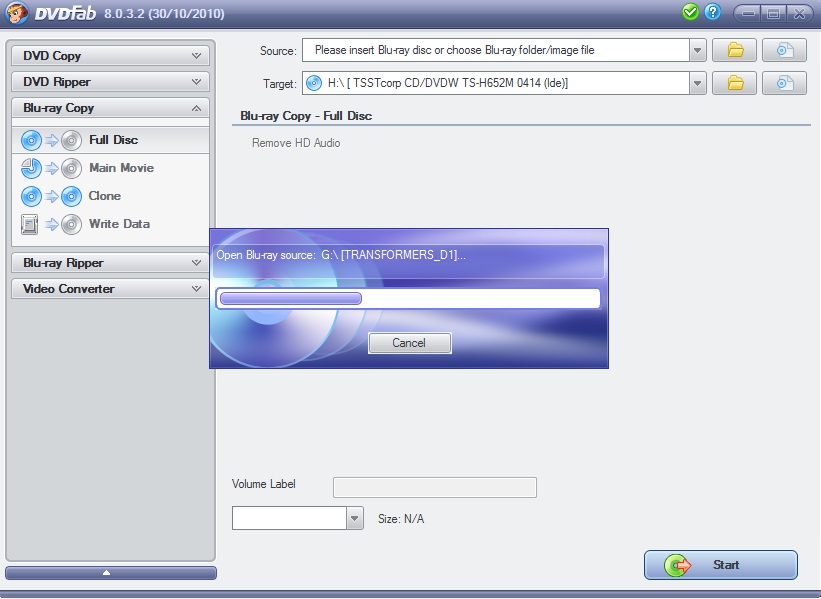The width and height of the screenshot is (821, 599).
Task: Click the green checkmark status icon
Action: (x=690, y=12)
